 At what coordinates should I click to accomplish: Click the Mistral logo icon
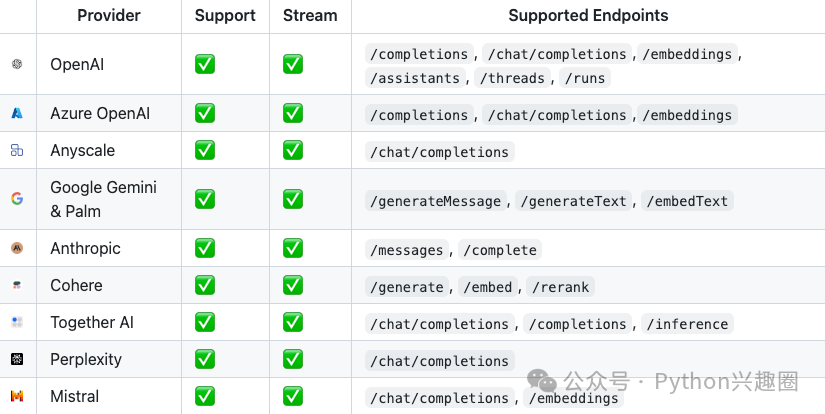coord(17,396)
